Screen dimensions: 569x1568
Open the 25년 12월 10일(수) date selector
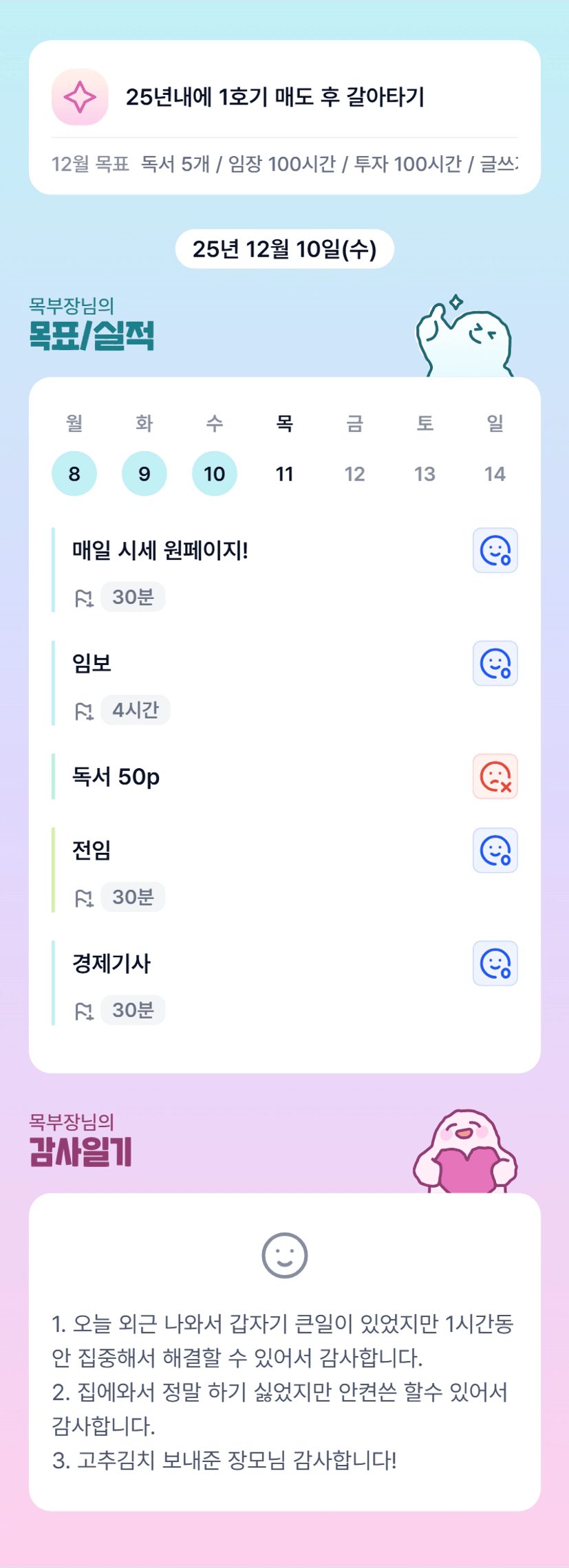[284, 249]
